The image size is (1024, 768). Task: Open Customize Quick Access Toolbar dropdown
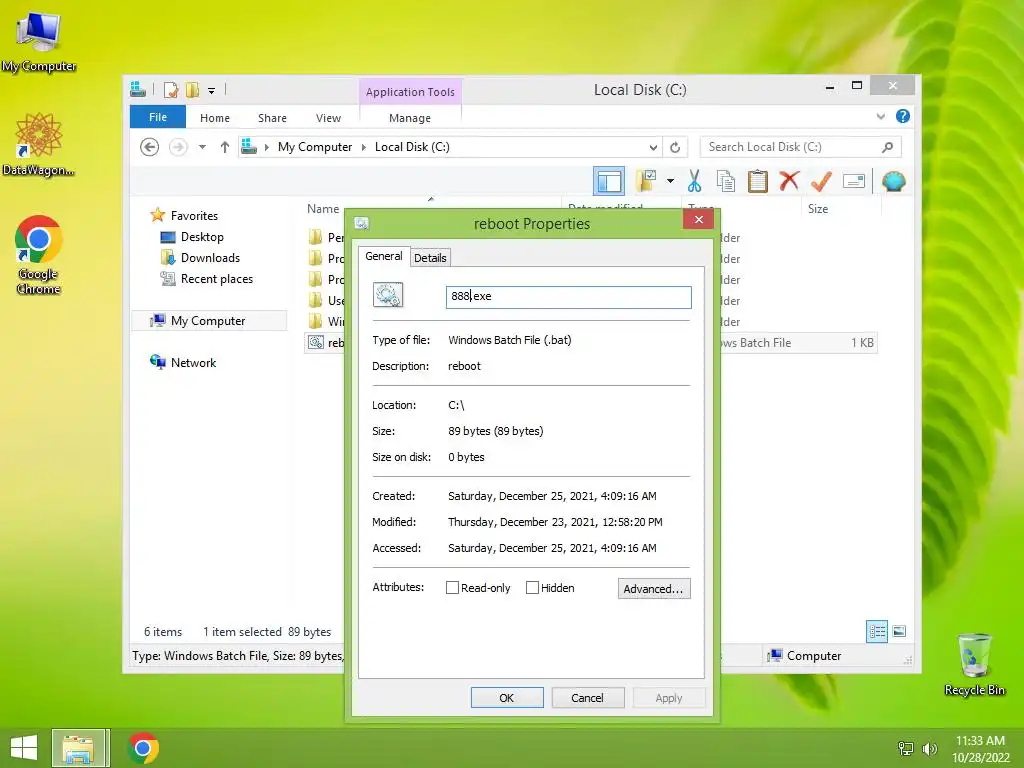click(x=212, y=90)
